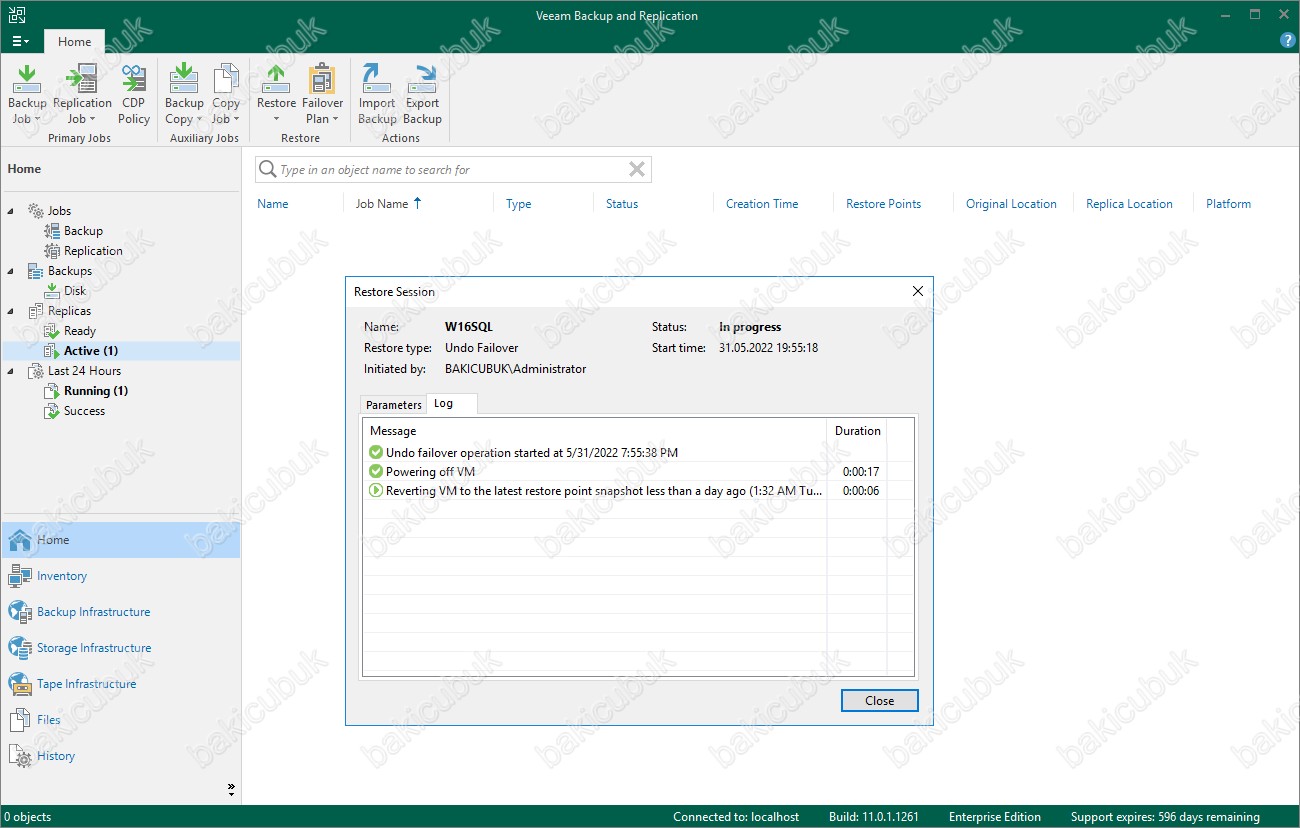Select Replication under Jobs
Screen dimensions: 1300x828
(x=93, y=251)
